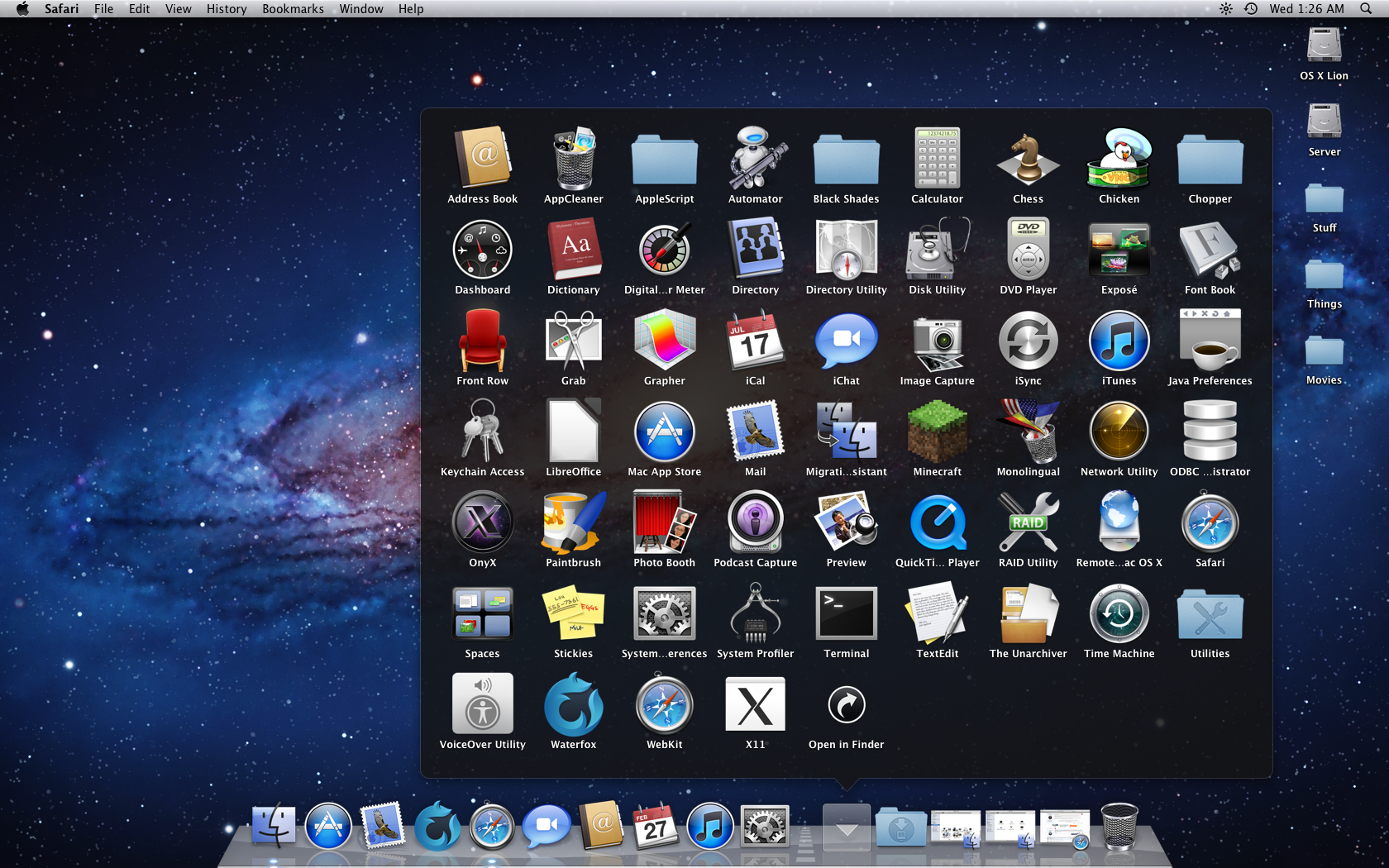Open AppCleaner from the Applications grid

coord(573,158)
